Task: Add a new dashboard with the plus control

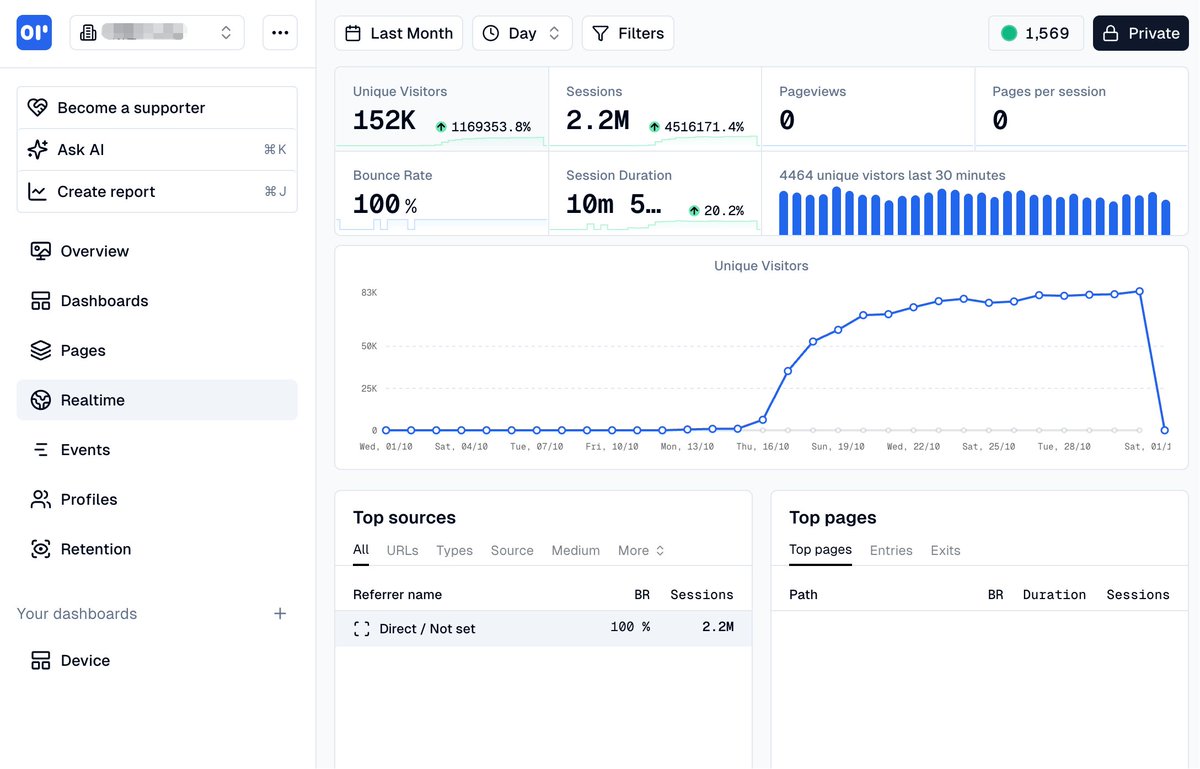Action: [x=280, y=615]
